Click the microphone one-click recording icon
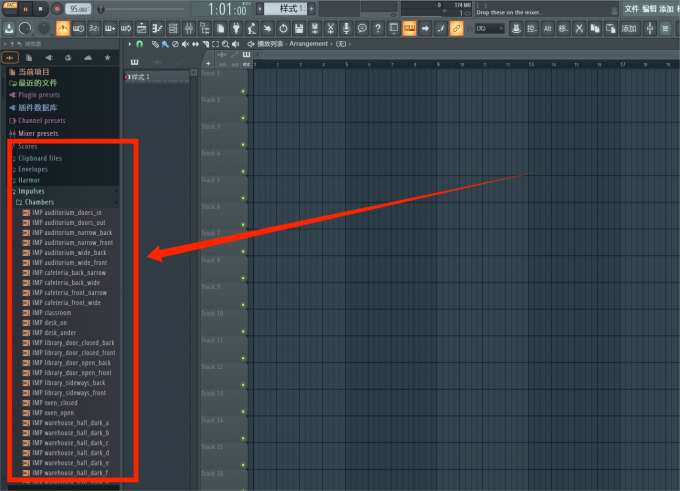Image resolution: width=680 pixels, height=491 pixels. (346, 29)
